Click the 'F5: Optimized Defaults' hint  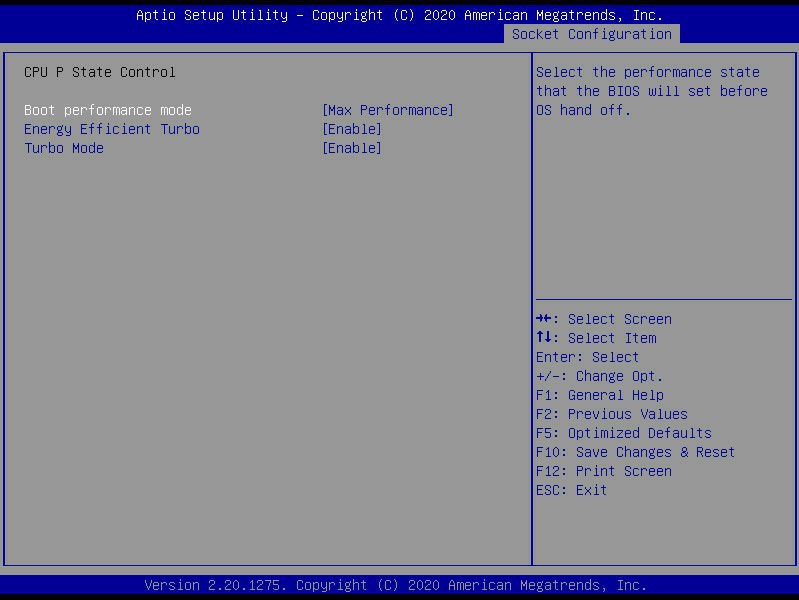624,433
